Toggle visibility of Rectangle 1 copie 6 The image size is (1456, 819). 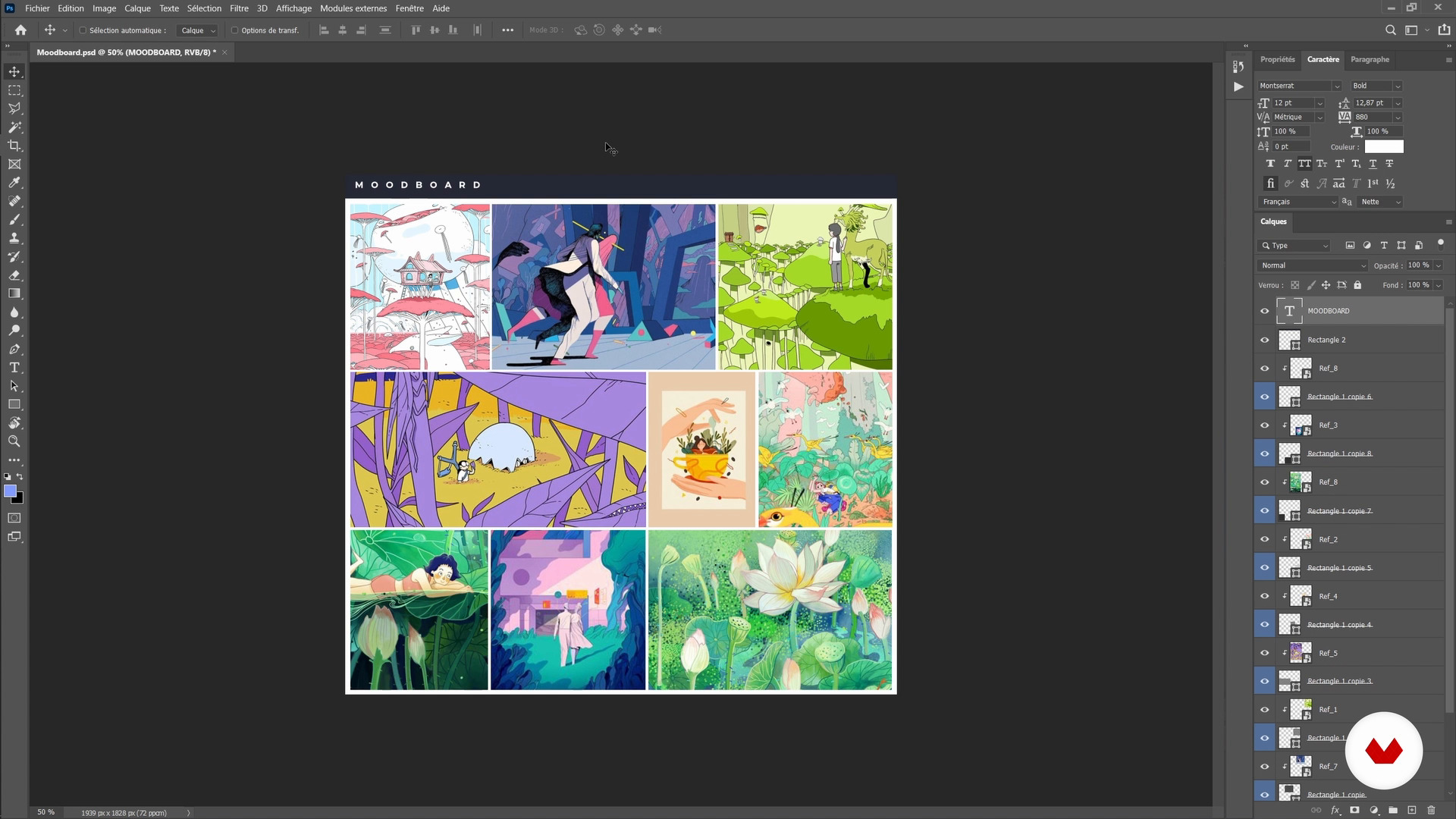coord(1264,397)
